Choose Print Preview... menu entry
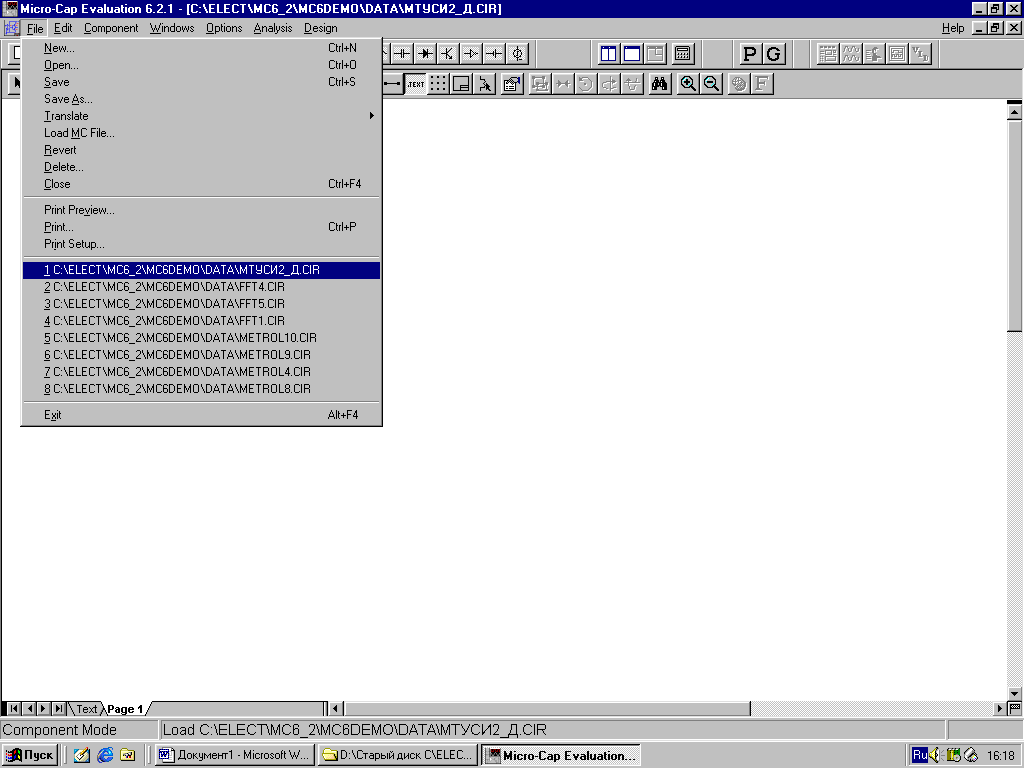Screen dimensions: 1024x768 click(201, 210)
